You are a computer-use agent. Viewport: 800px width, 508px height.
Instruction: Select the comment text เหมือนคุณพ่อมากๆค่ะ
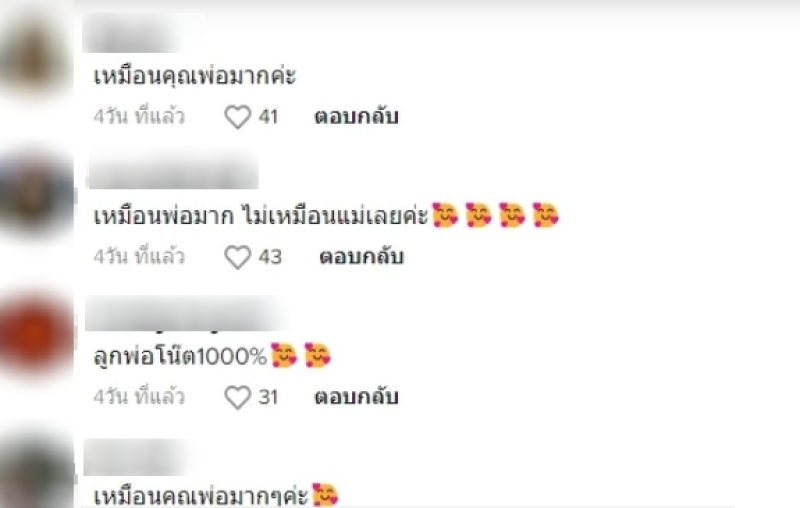(201, 496)
